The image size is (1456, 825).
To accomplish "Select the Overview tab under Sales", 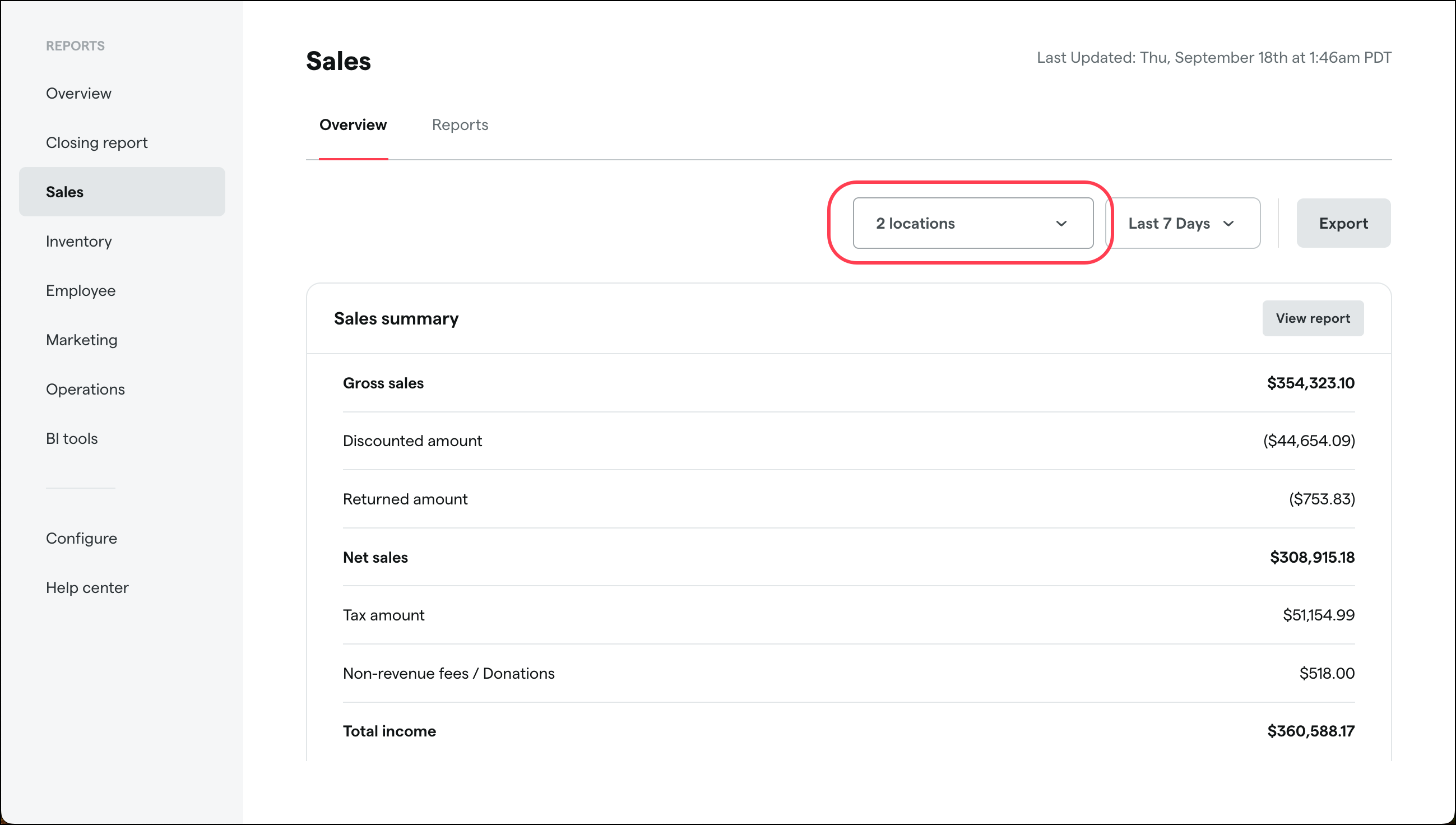I will click(353, 124).
